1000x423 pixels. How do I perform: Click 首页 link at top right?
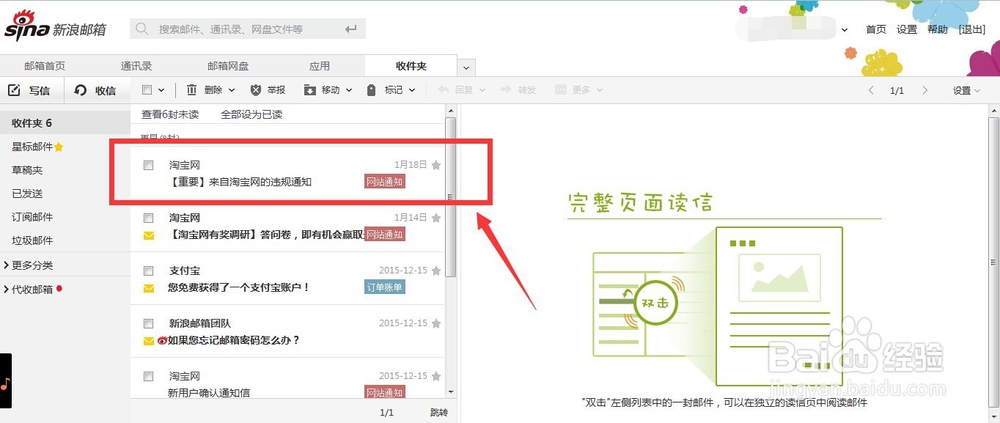(876, 29)
